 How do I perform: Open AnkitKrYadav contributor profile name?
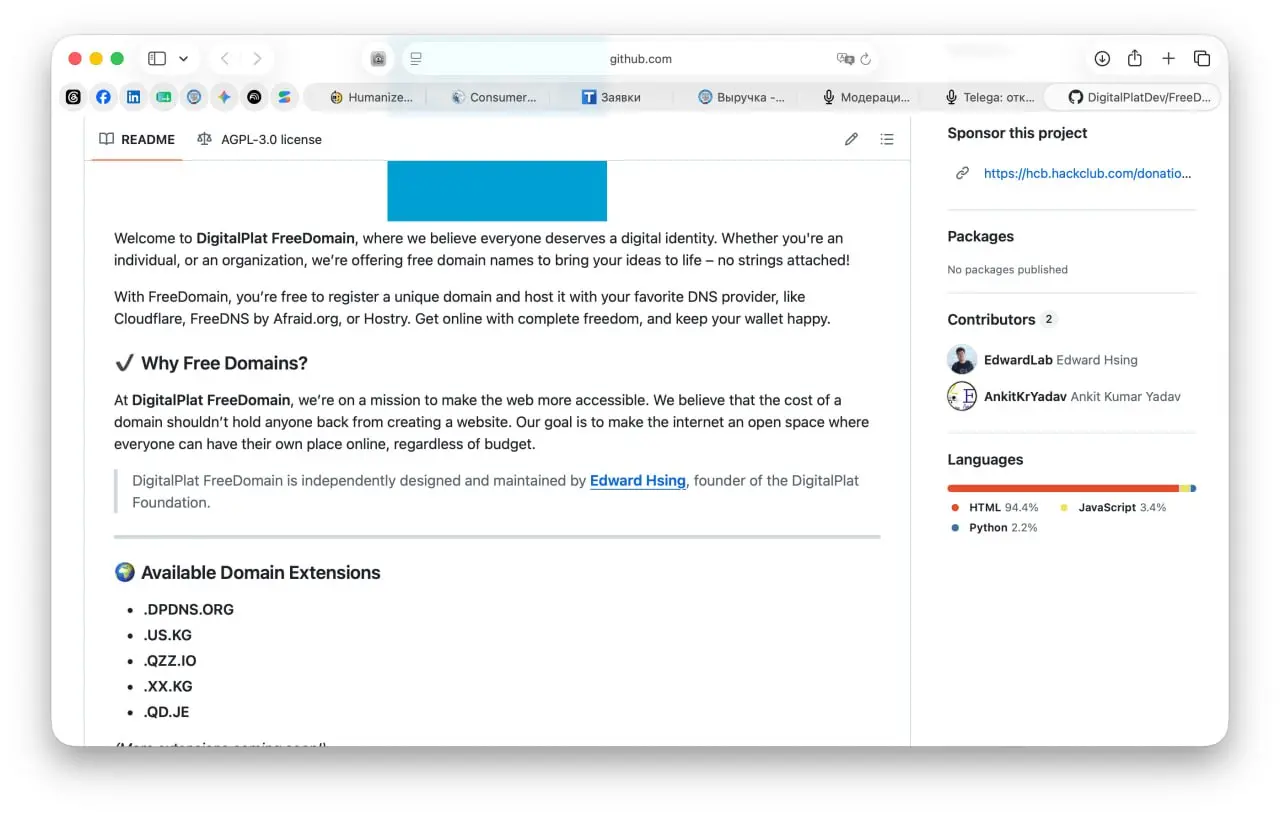1026,396
